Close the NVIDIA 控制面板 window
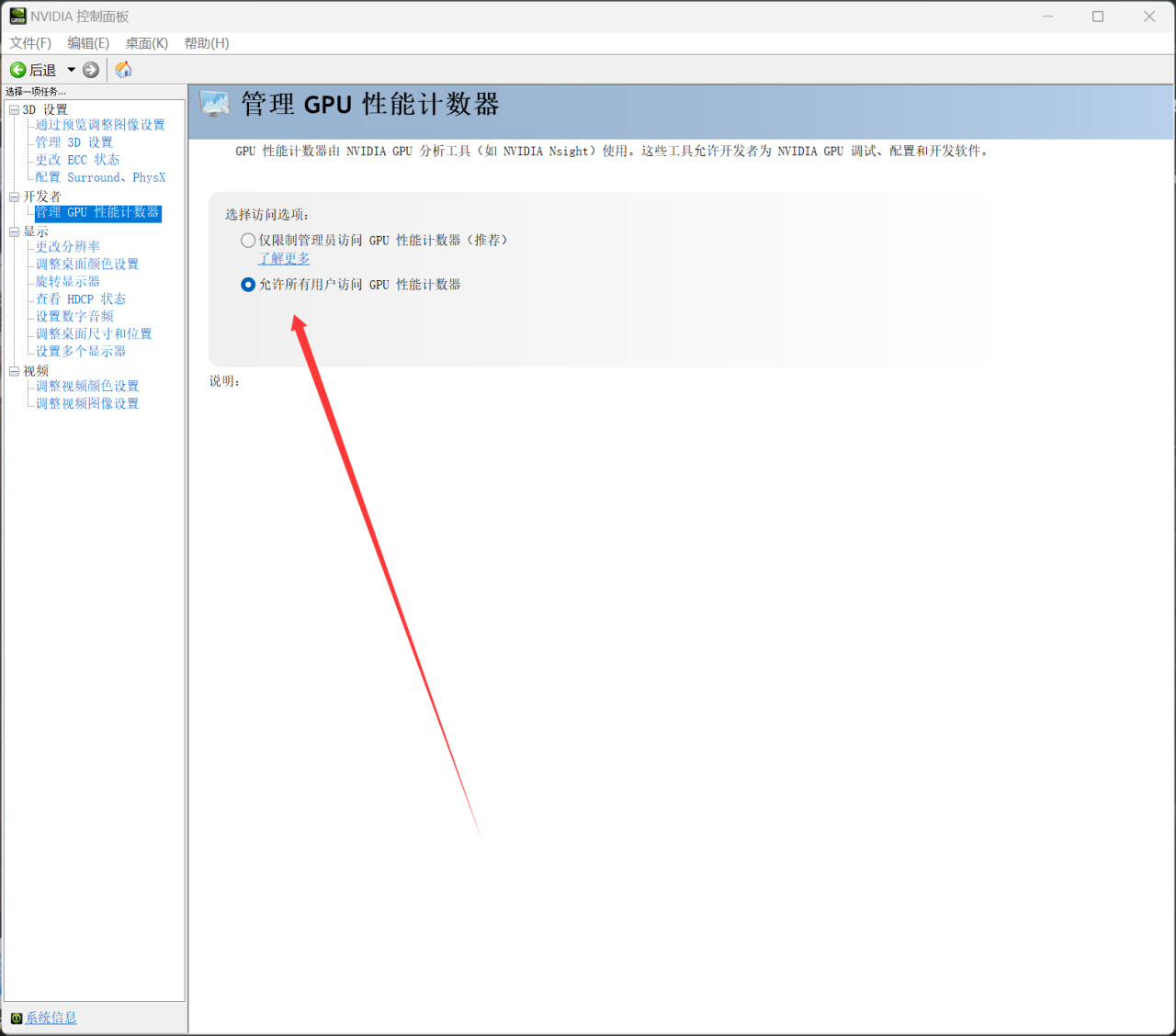 (x=1149, y=17)
